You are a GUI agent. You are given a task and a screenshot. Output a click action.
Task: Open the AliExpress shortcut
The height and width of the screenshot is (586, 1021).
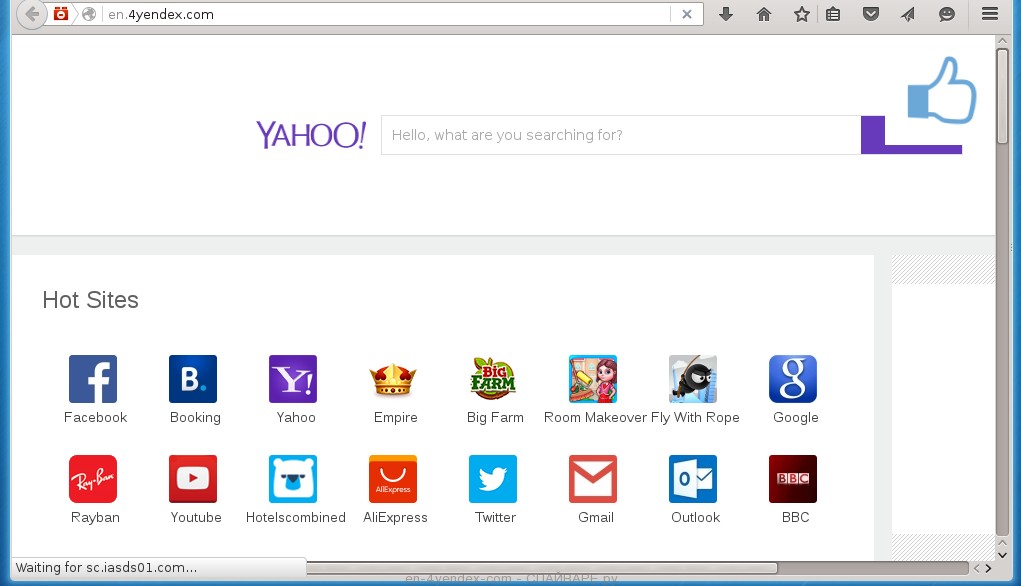click(393, 480)
